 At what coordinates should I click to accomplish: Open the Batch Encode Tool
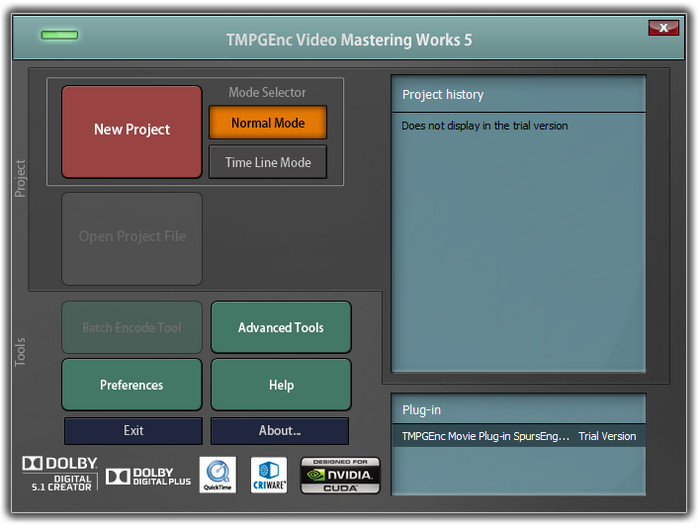[x=132, y=327]
